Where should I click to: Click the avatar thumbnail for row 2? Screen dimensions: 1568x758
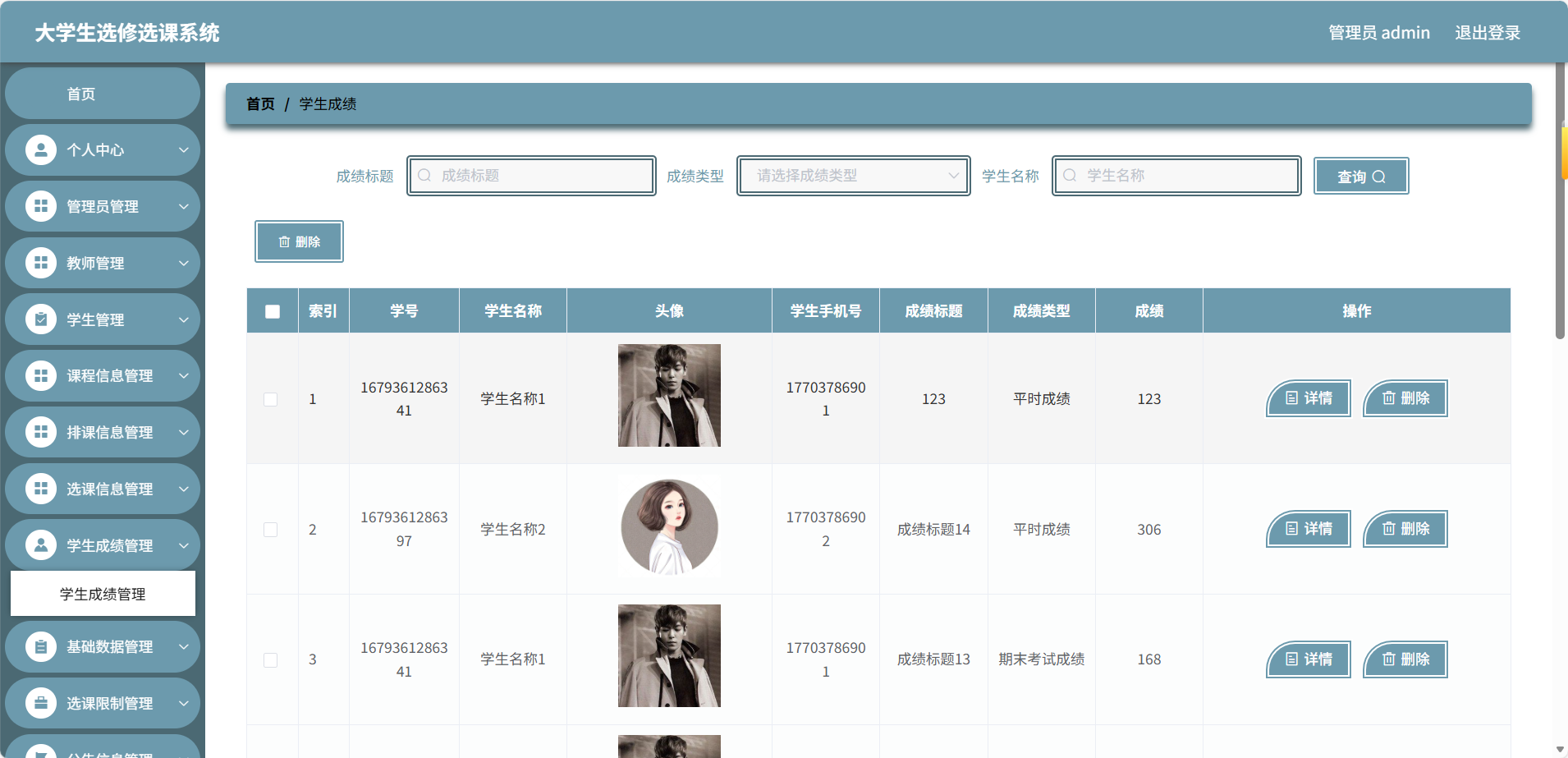pyautogui.click(x=669, y=527)
